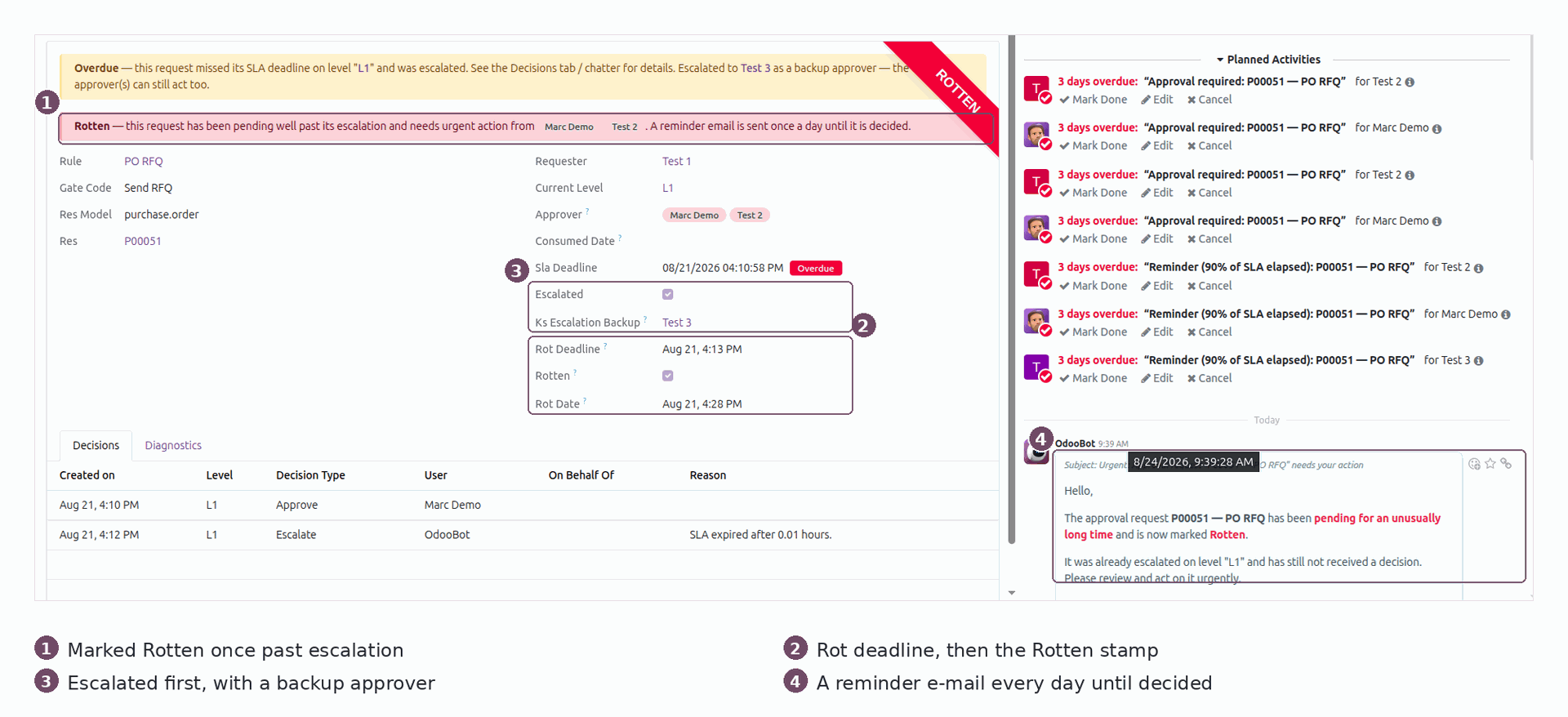The width and height of the screenshot is (1568, 717).
Task: Open the PO RFQ rule link
Action: click(144, 162)
